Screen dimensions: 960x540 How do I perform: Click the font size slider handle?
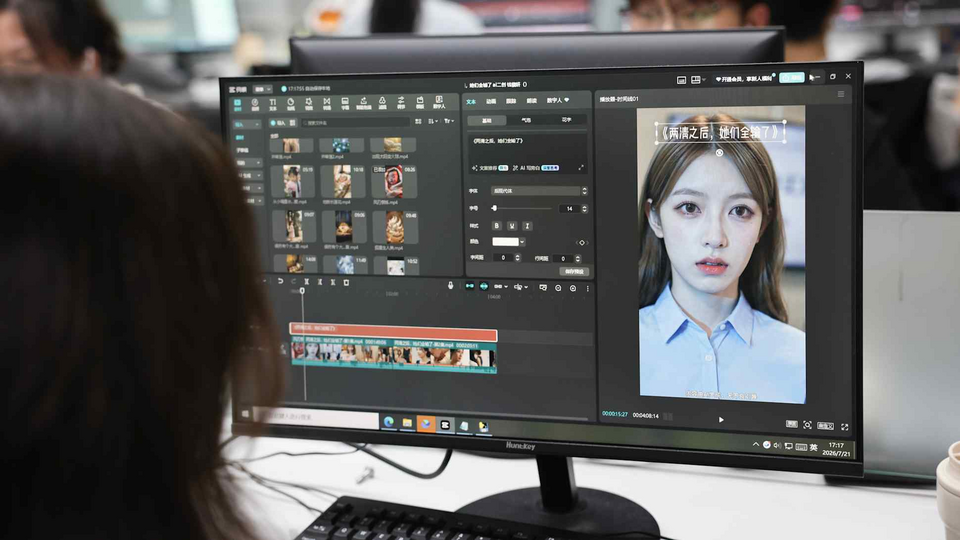tap(494, 208)
